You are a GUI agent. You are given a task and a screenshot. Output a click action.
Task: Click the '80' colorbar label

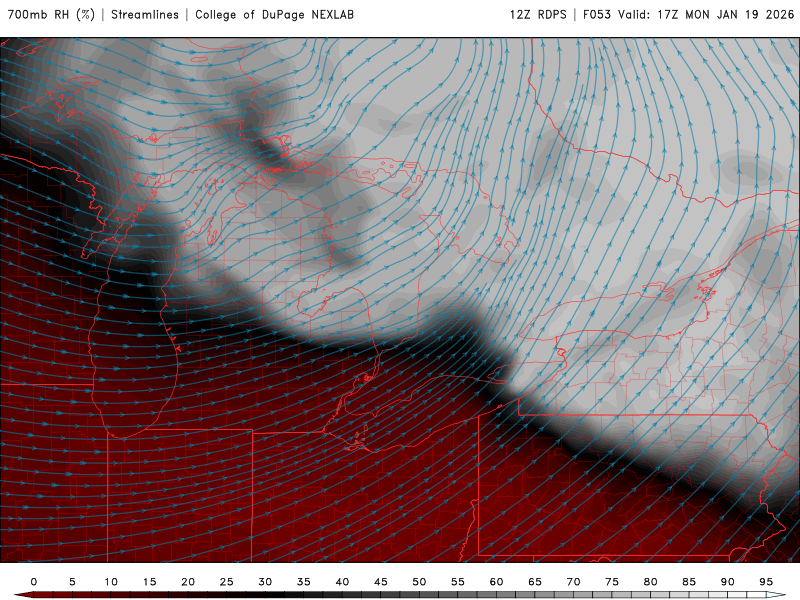coord(651,582)
